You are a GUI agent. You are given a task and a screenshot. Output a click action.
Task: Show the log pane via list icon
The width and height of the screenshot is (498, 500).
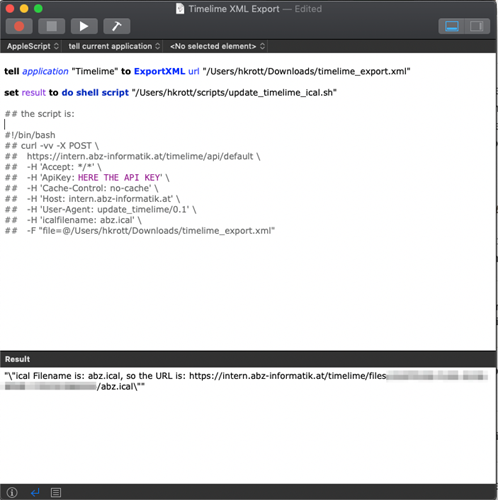pos(56,492)
